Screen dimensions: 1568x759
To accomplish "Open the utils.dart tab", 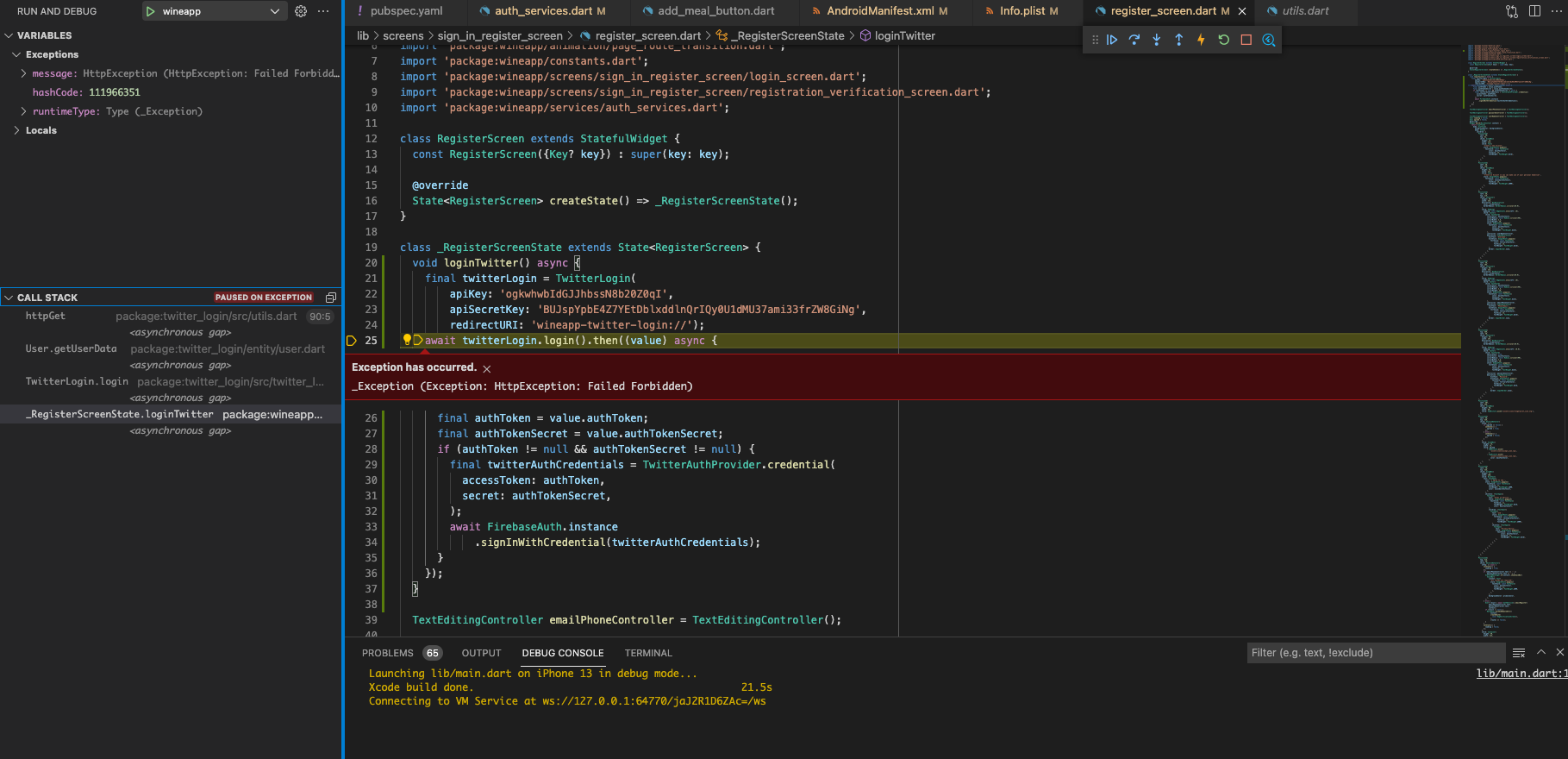I will 1305,11.
